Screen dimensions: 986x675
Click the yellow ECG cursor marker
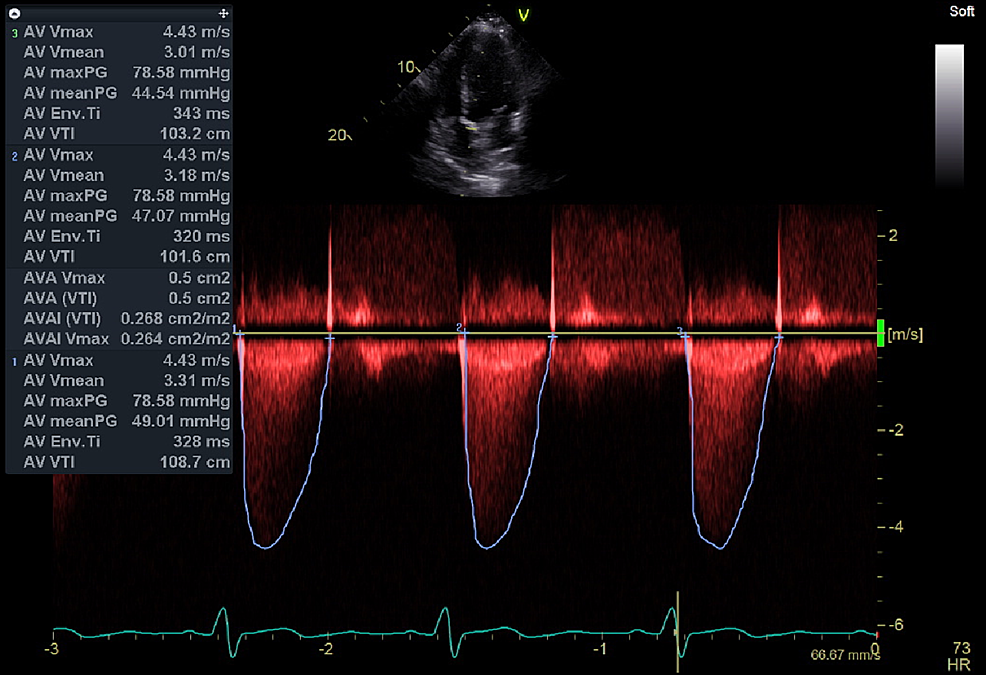(678, 624)
